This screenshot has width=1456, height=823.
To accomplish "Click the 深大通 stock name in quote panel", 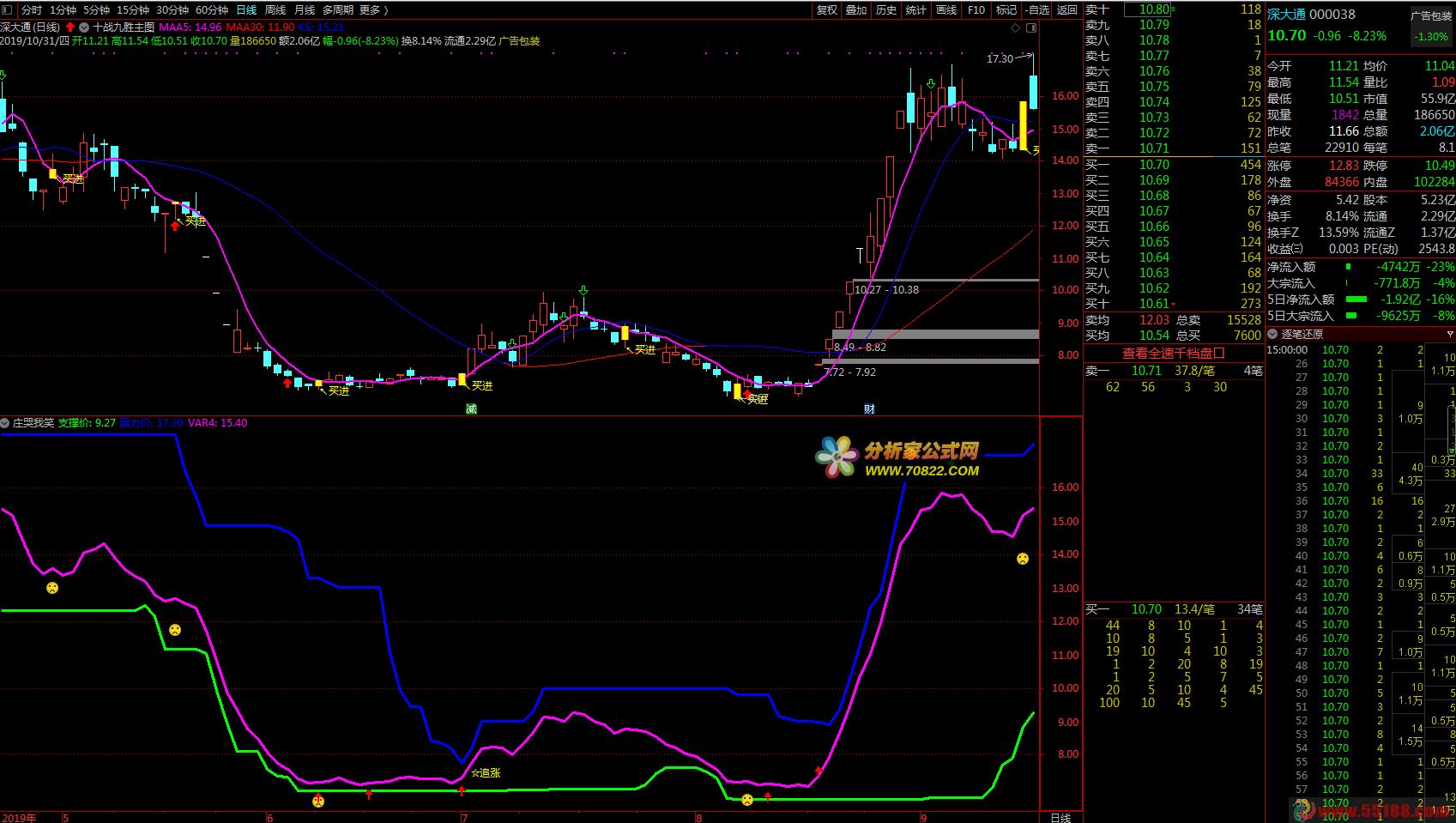I will point(1286,14).
